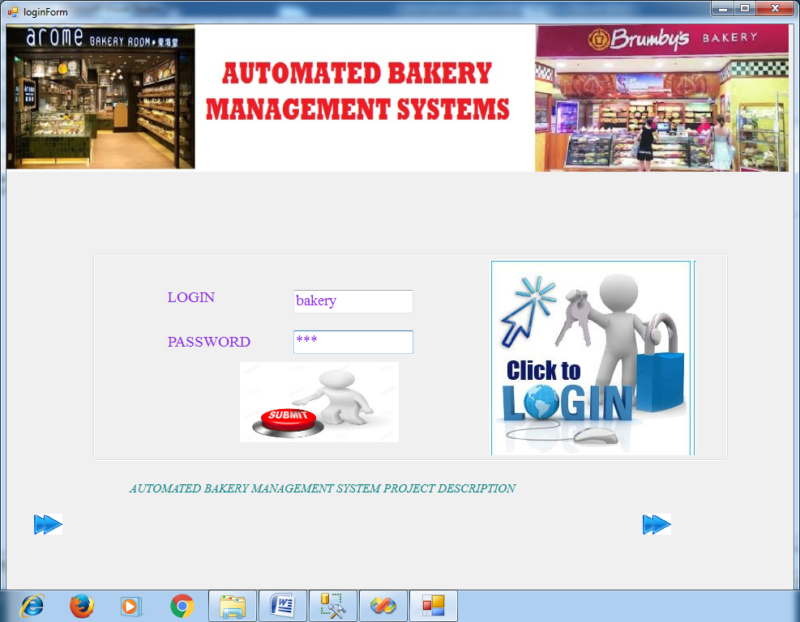Screen dimensions: 800x622
Task: Open Internet Explorer from the taskbar
Action: [x=30, y=606]
